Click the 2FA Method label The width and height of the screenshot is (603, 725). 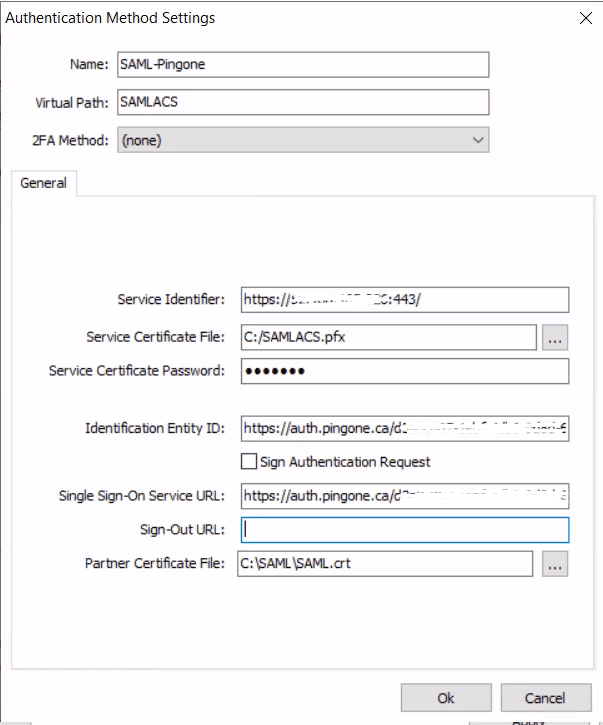pos(70,140)
